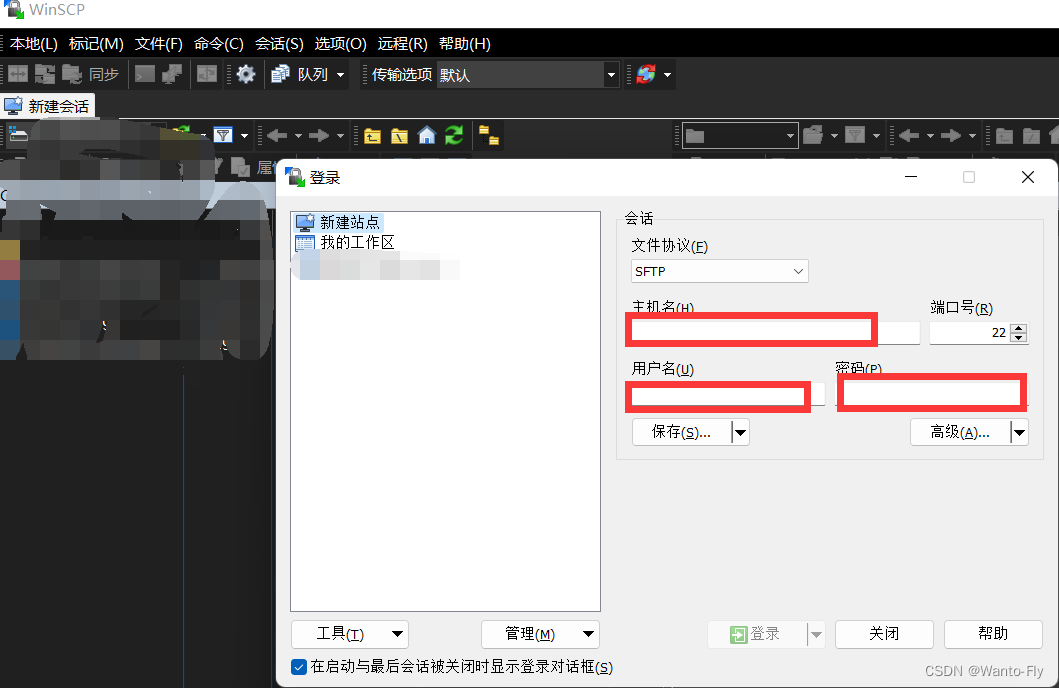
Task: Go to local home directory icon
Action: point(427,136)
